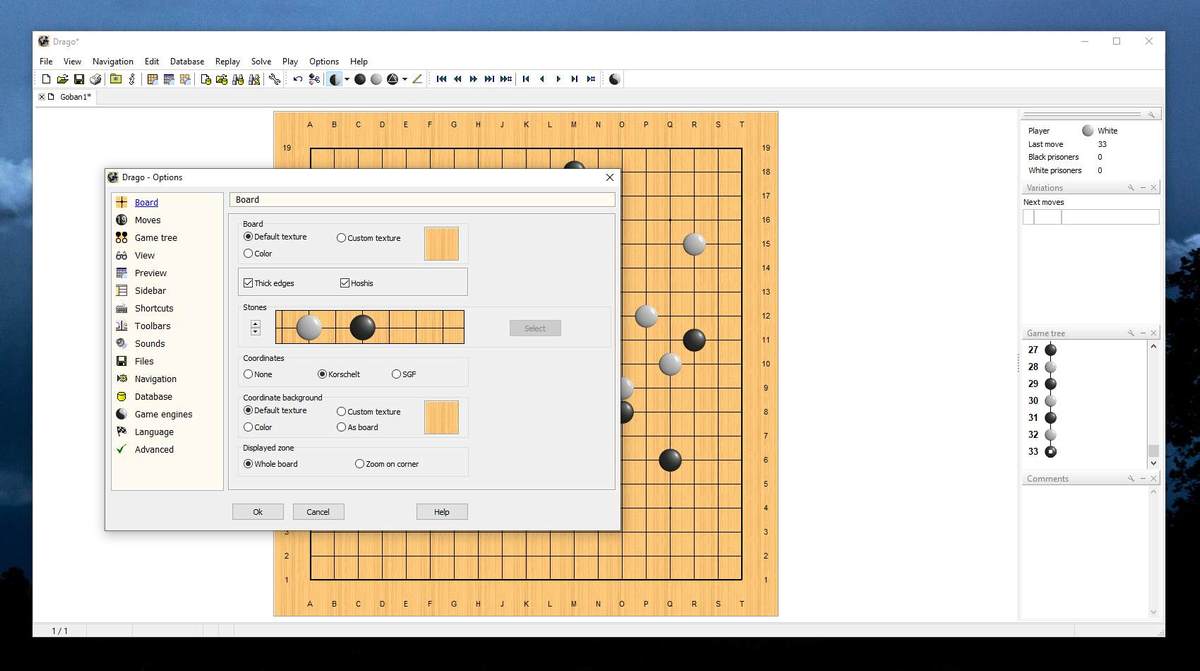Select Board Custom texture radio button
Screen dimensions: 1200x671
pos(341,238)
